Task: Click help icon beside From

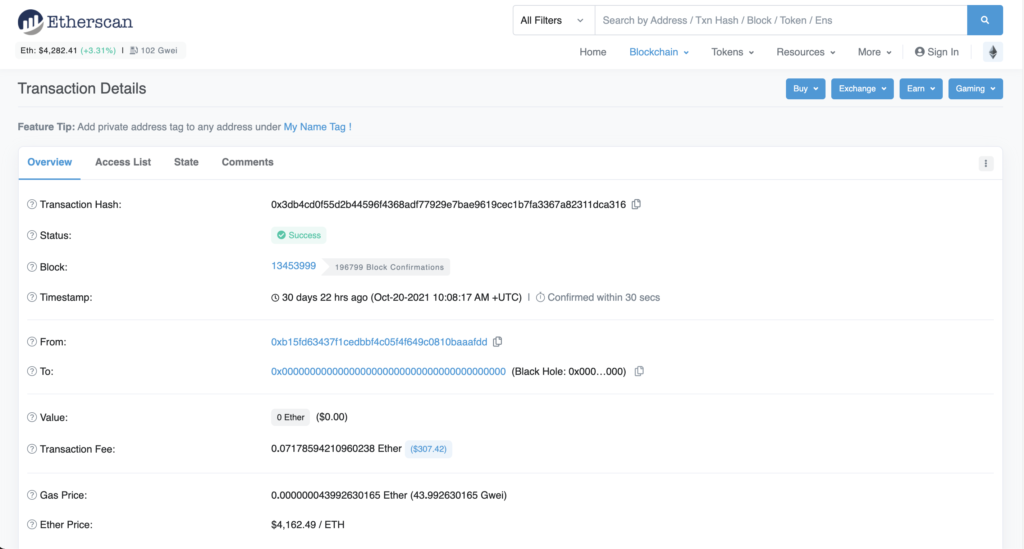Action: coord(31,341)
